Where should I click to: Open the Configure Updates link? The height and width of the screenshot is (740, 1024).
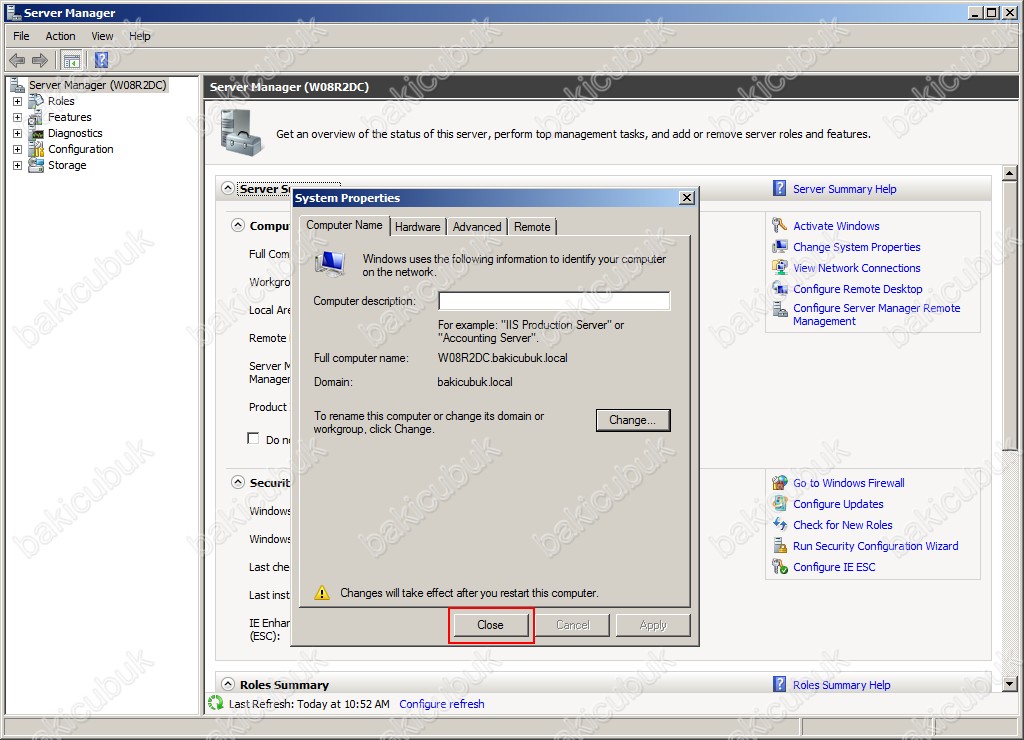tap(838, 504)
